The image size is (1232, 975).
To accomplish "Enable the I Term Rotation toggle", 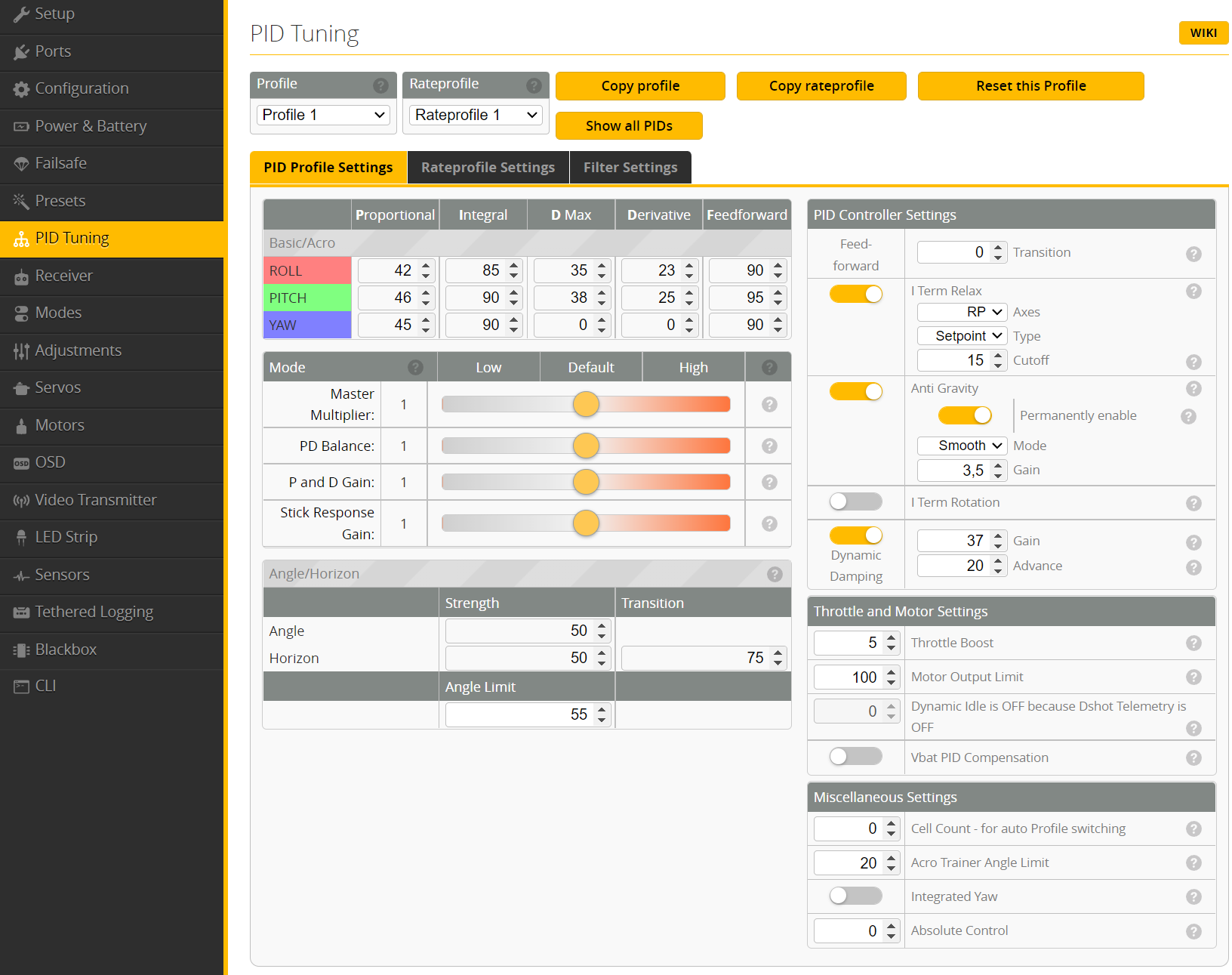I will tap(855, 501).
